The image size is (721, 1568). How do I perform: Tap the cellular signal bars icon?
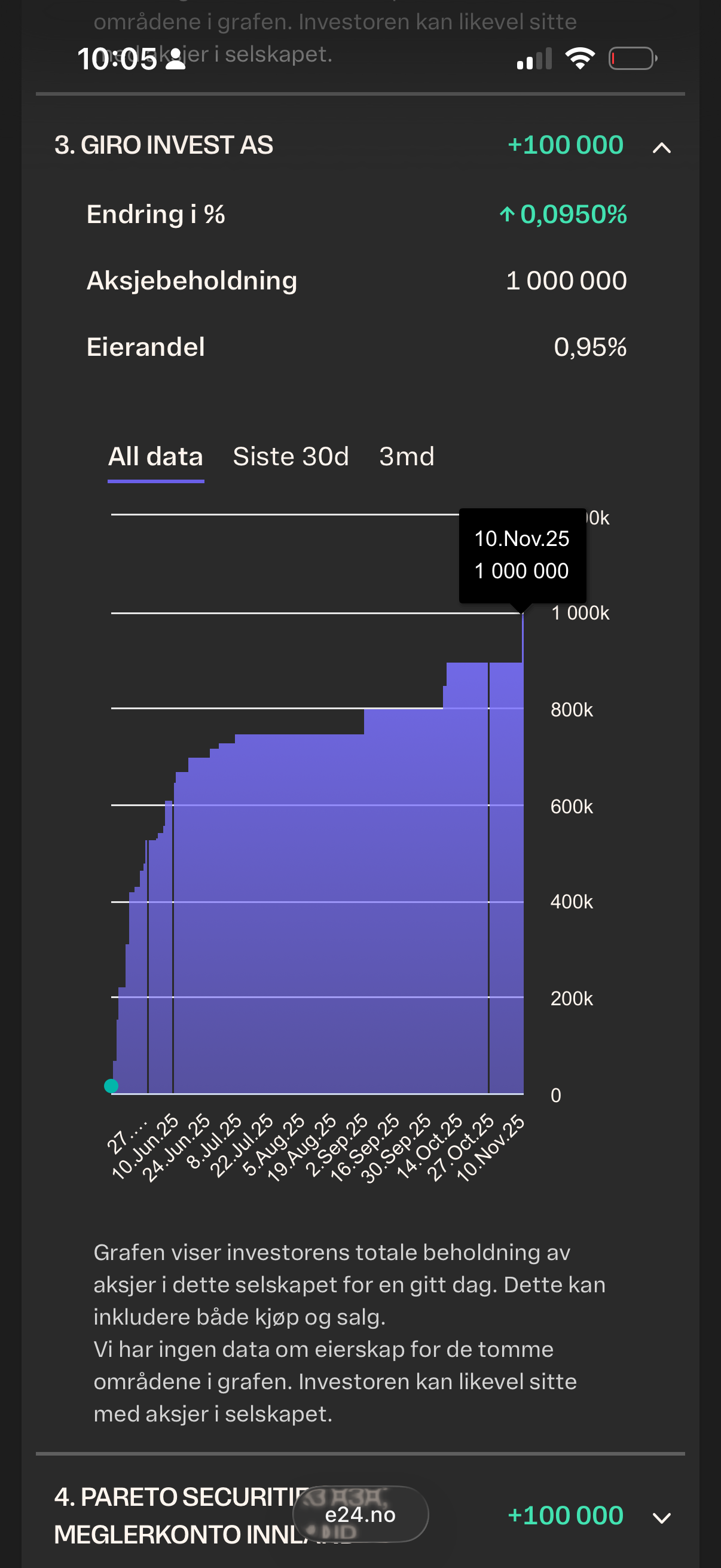[534, 59]
